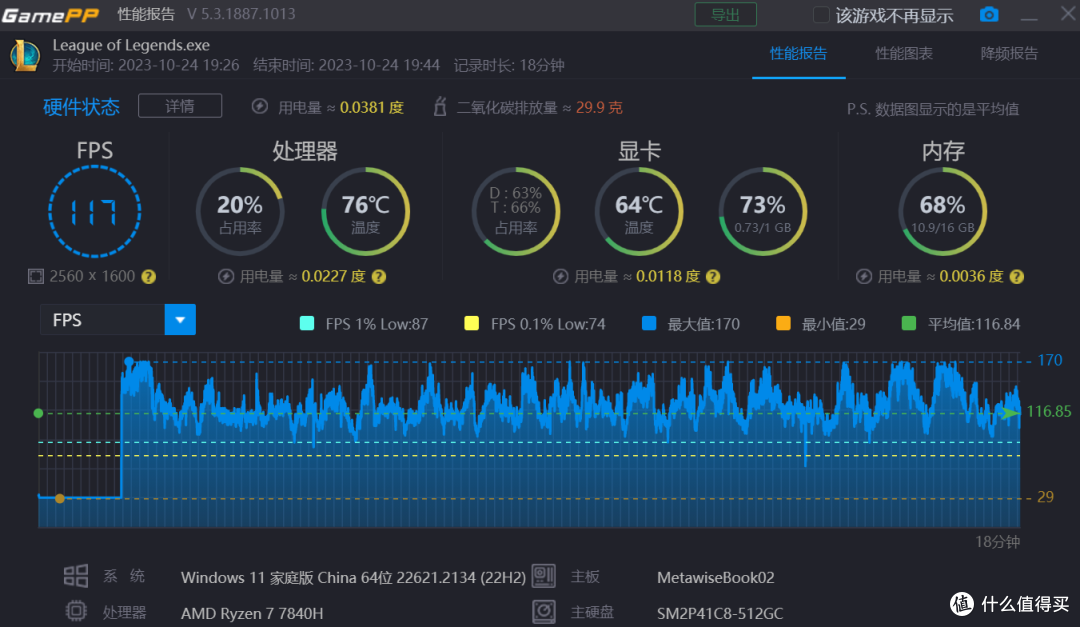Click the resolution screen icon beside 2560 x 1600
Image resolution: width=1080 pixels, height=627 pixels.
pyautogui.click(x=36, y=276)
